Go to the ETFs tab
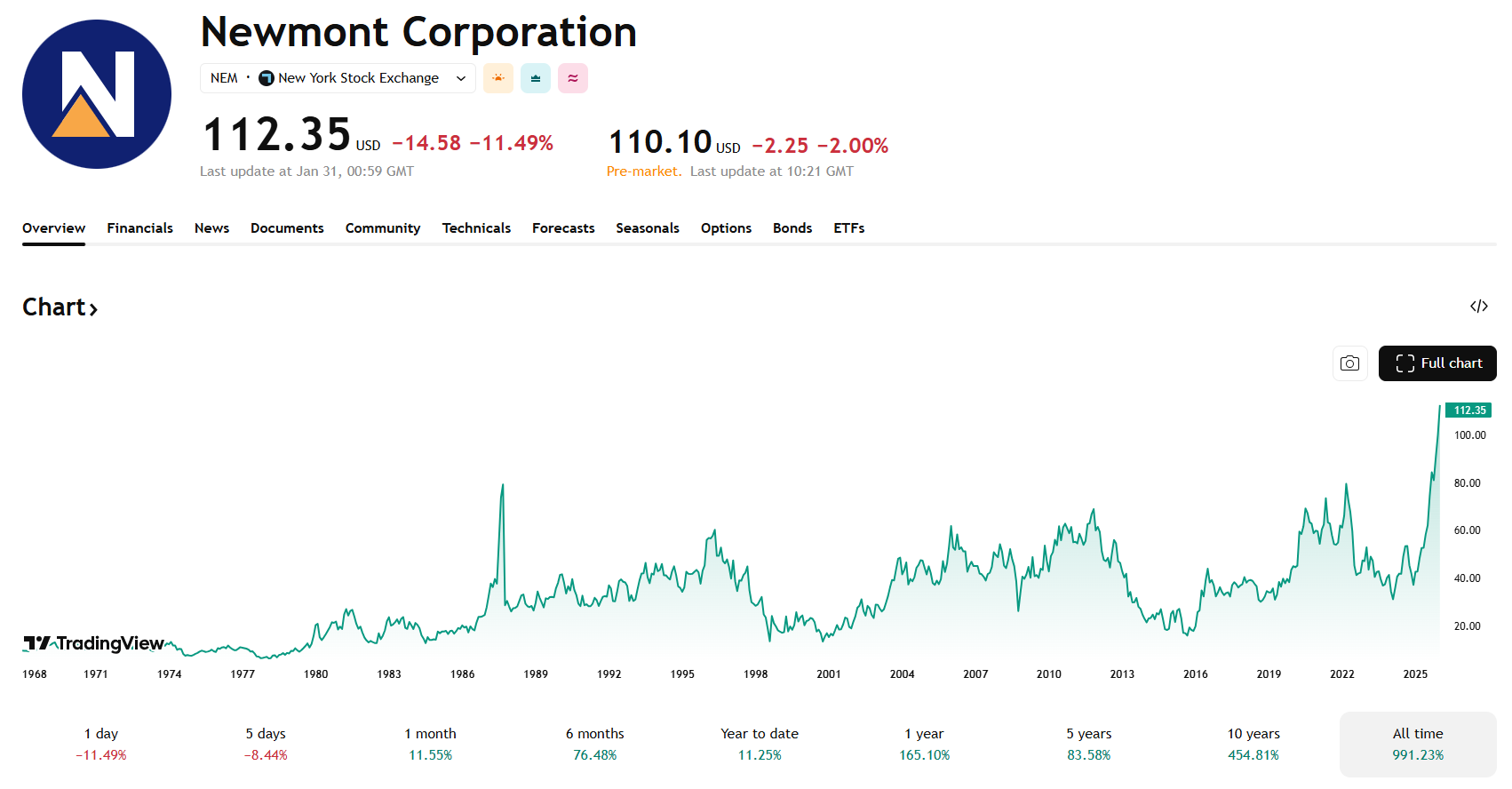 coord(849,228)
